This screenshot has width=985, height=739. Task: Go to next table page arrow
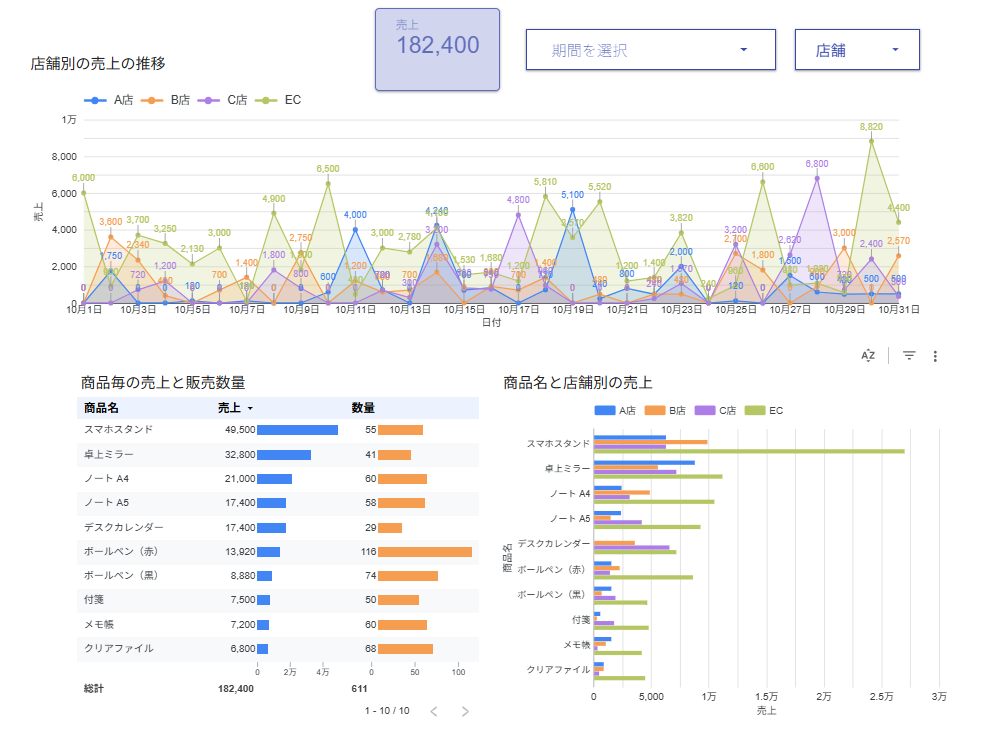coord(465,711)
